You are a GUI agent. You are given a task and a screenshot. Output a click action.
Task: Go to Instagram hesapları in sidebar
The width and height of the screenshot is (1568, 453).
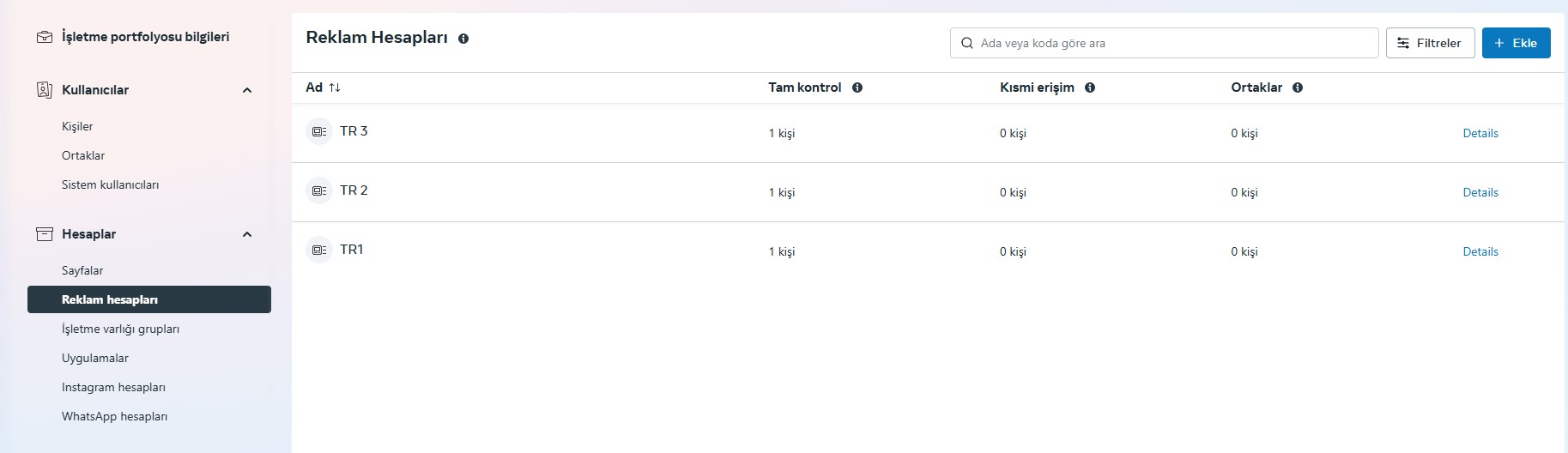(x=113, y=387)
